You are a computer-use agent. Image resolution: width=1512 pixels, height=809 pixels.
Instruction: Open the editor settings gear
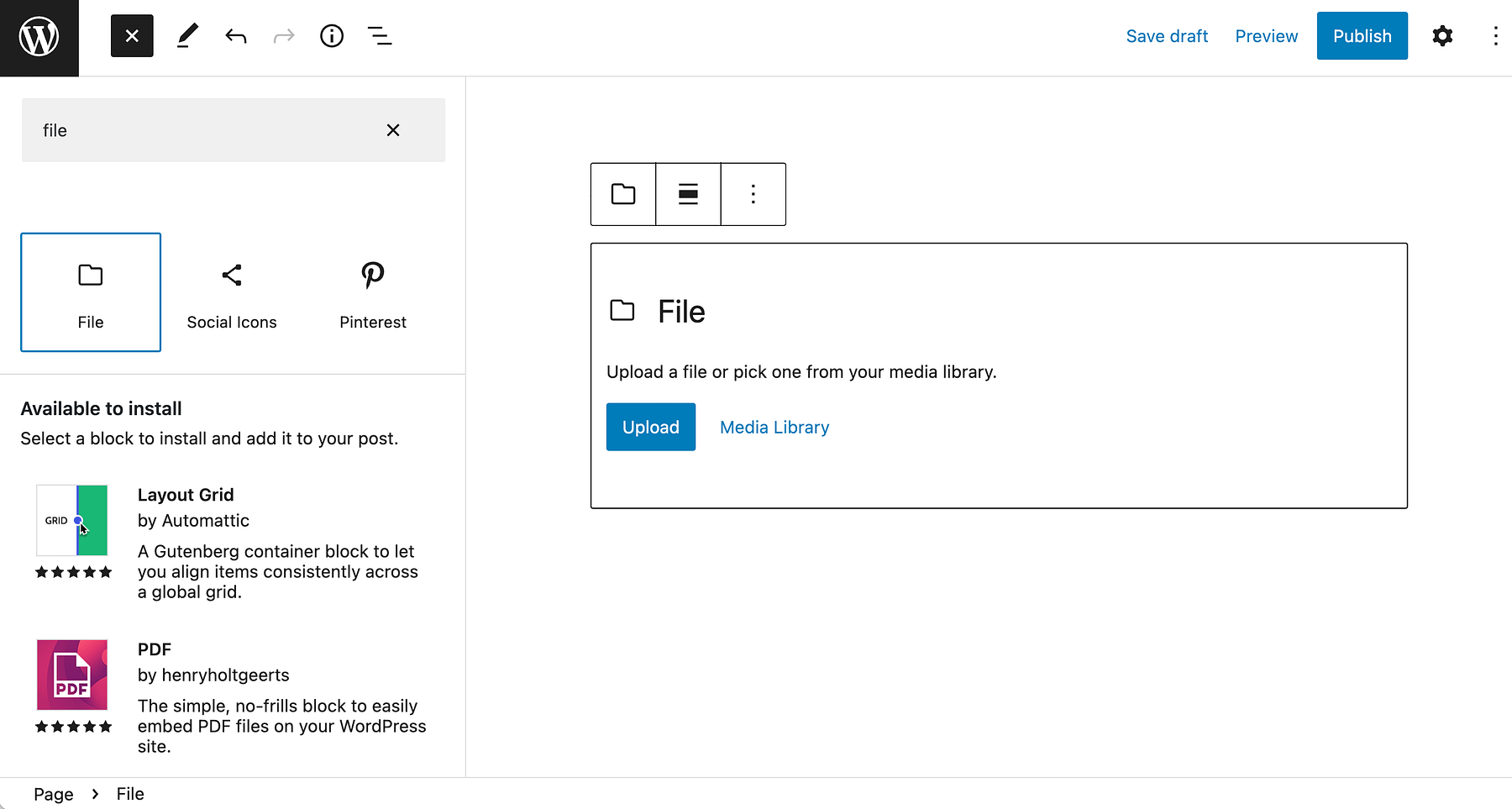[x=1442, y=35]
